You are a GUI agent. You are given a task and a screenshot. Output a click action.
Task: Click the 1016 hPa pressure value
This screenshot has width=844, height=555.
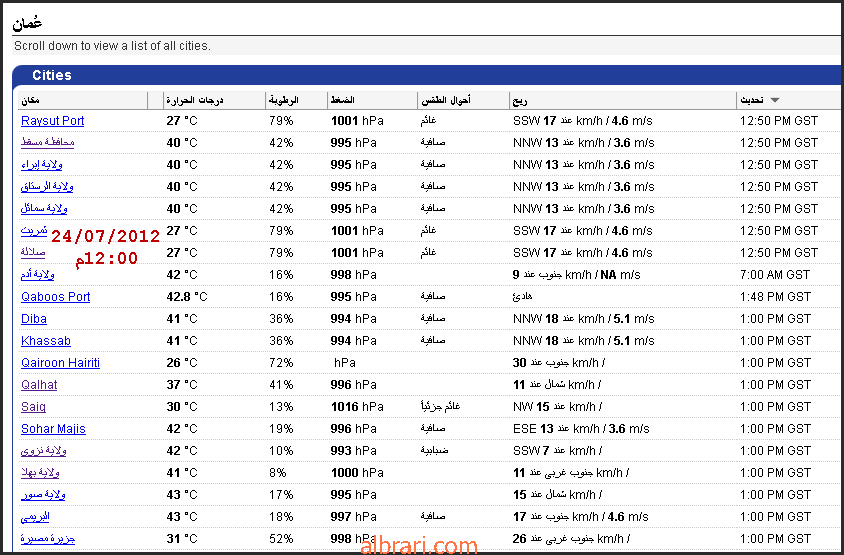point(357,407)
